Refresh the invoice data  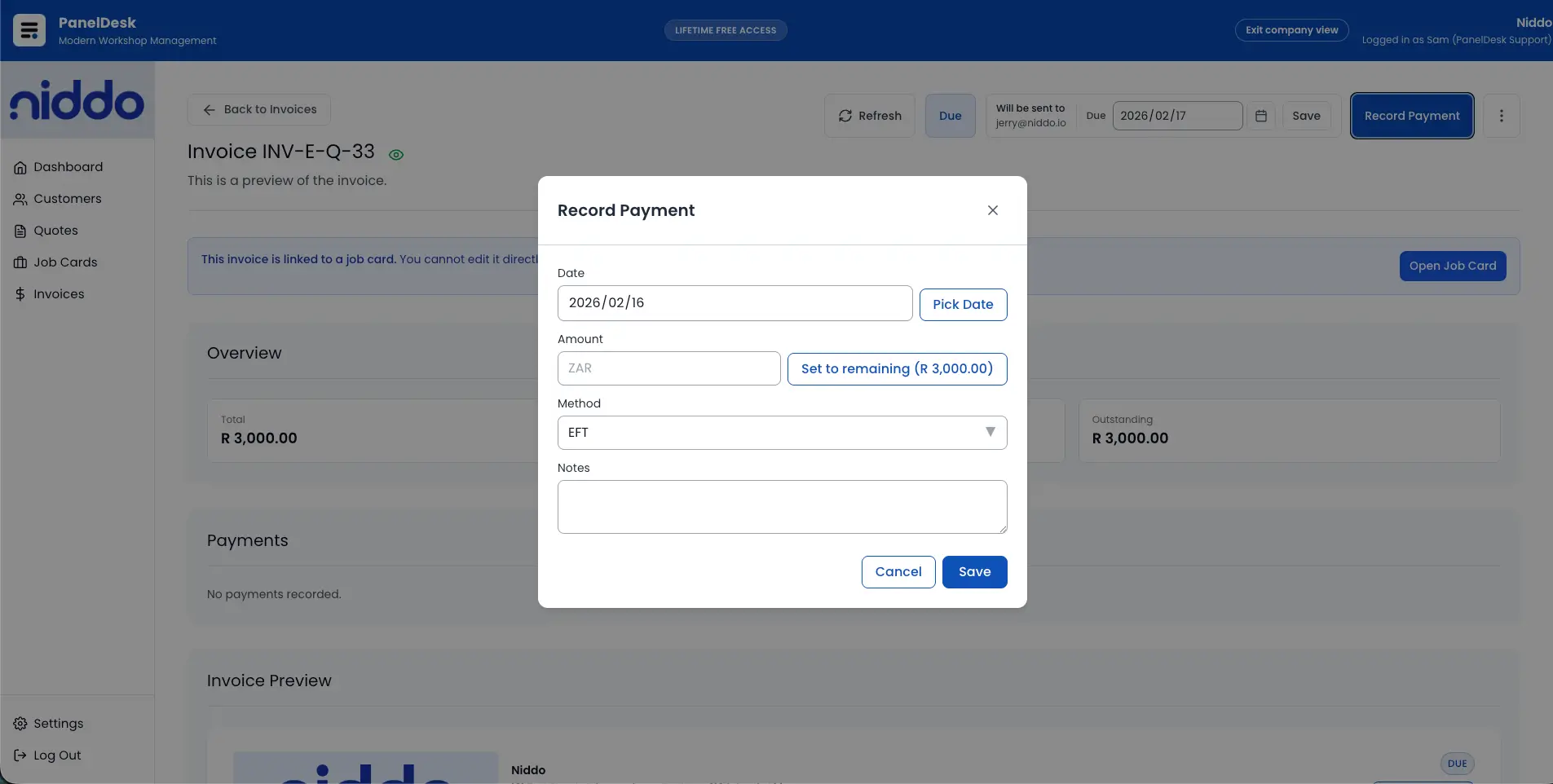coord(870,115)
